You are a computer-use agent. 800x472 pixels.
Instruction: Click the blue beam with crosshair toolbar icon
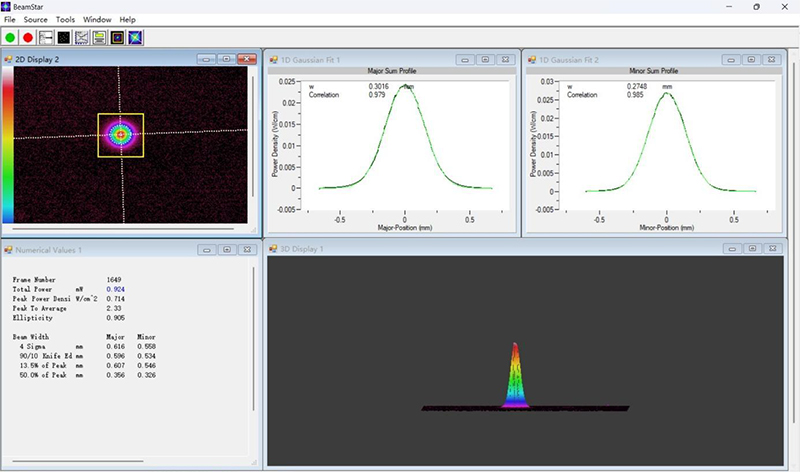pyautogui.click(x=135, y=38)
